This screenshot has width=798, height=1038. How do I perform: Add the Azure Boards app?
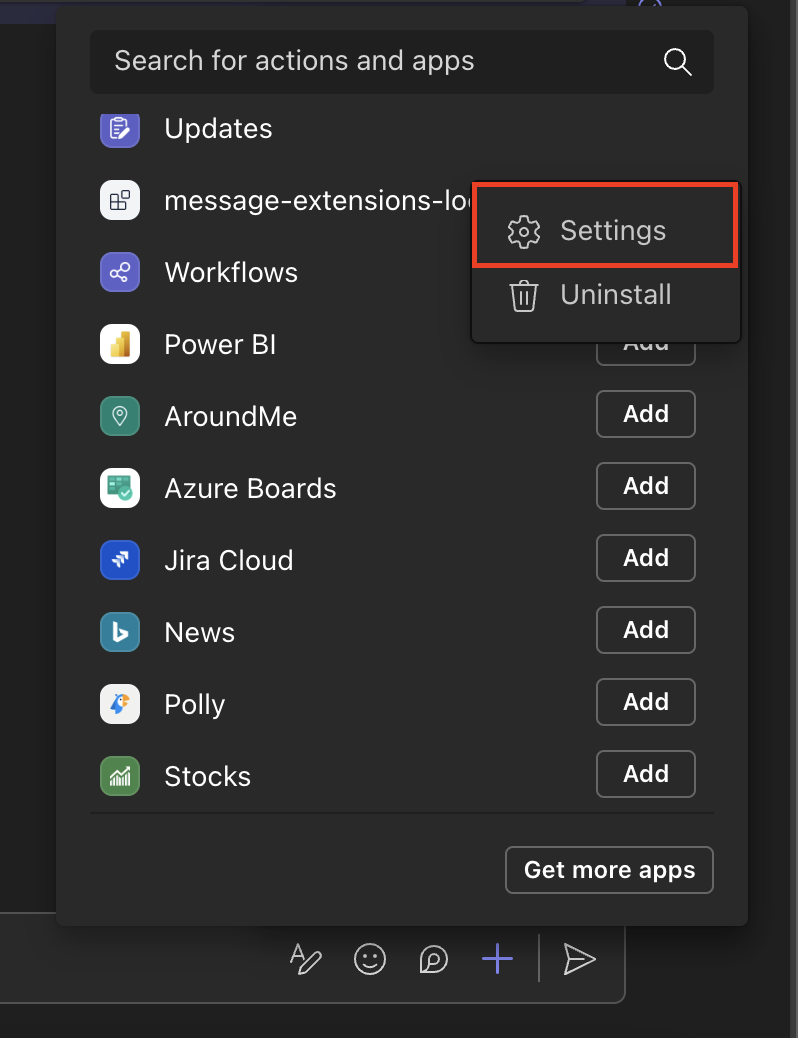(x=645, y=486)
